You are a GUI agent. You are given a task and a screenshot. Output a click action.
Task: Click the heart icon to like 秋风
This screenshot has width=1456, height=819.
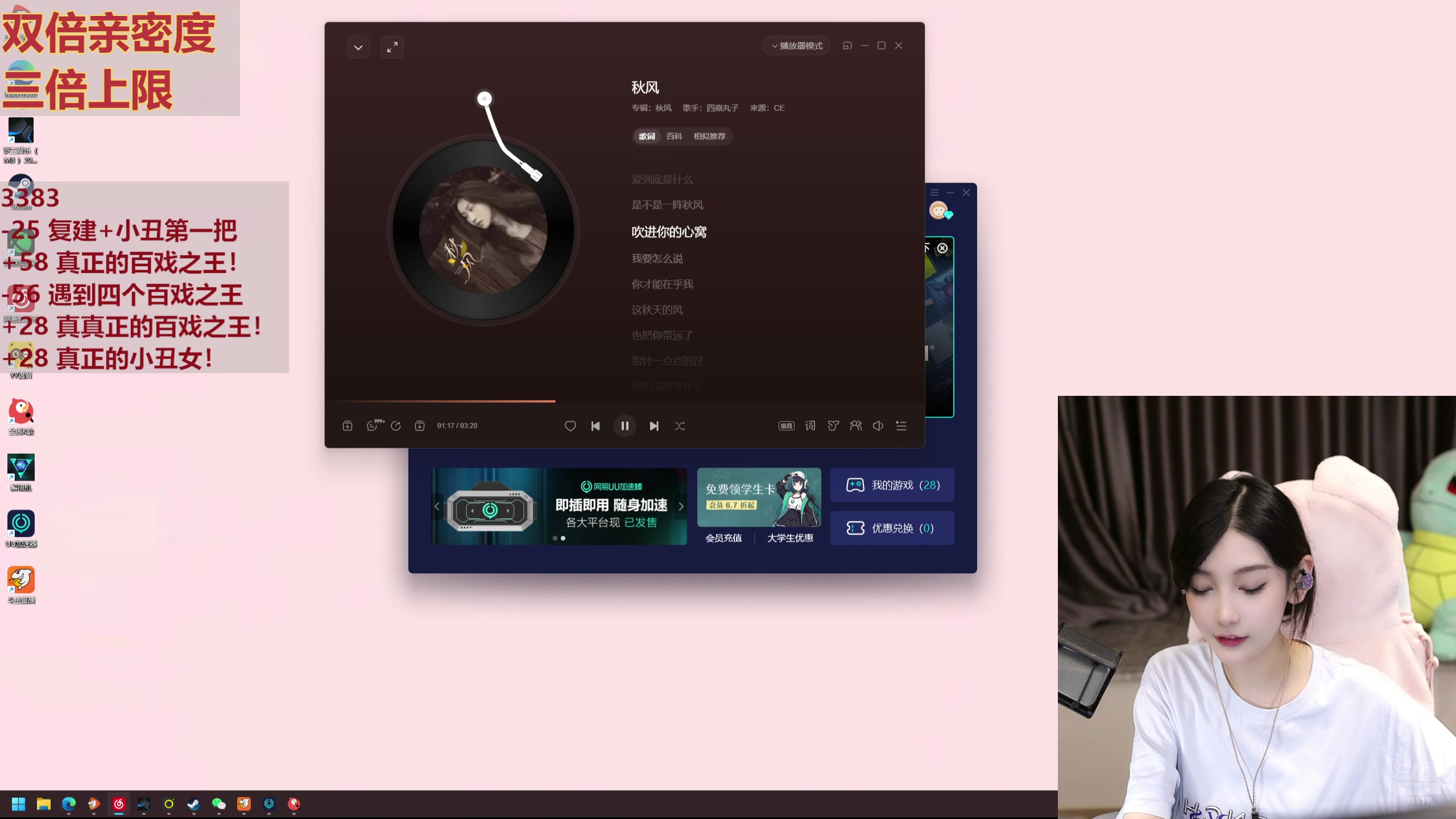tap(570, 425)
